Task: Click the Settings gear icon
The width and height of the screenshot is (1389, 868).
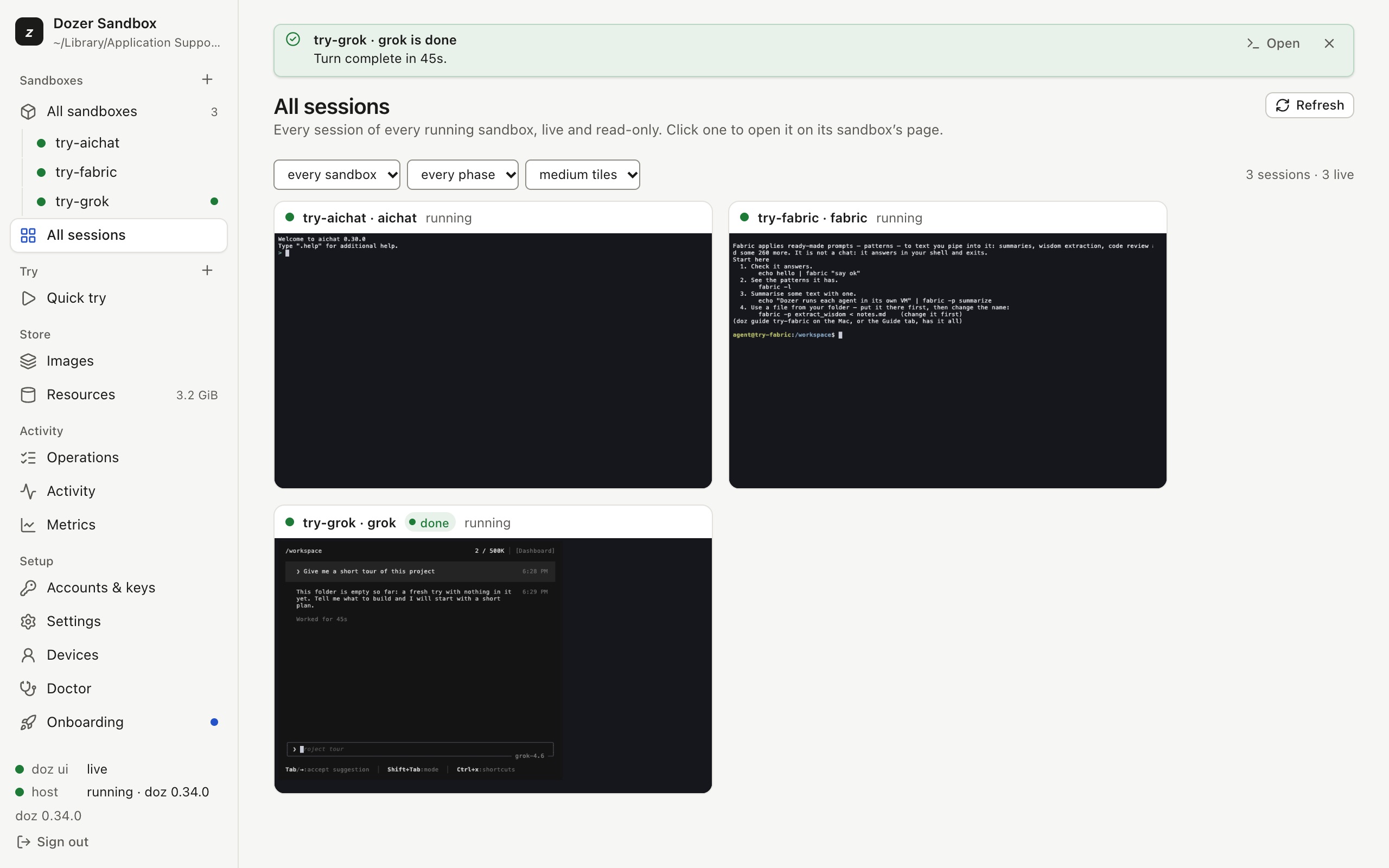Action: tap(28, 622)
